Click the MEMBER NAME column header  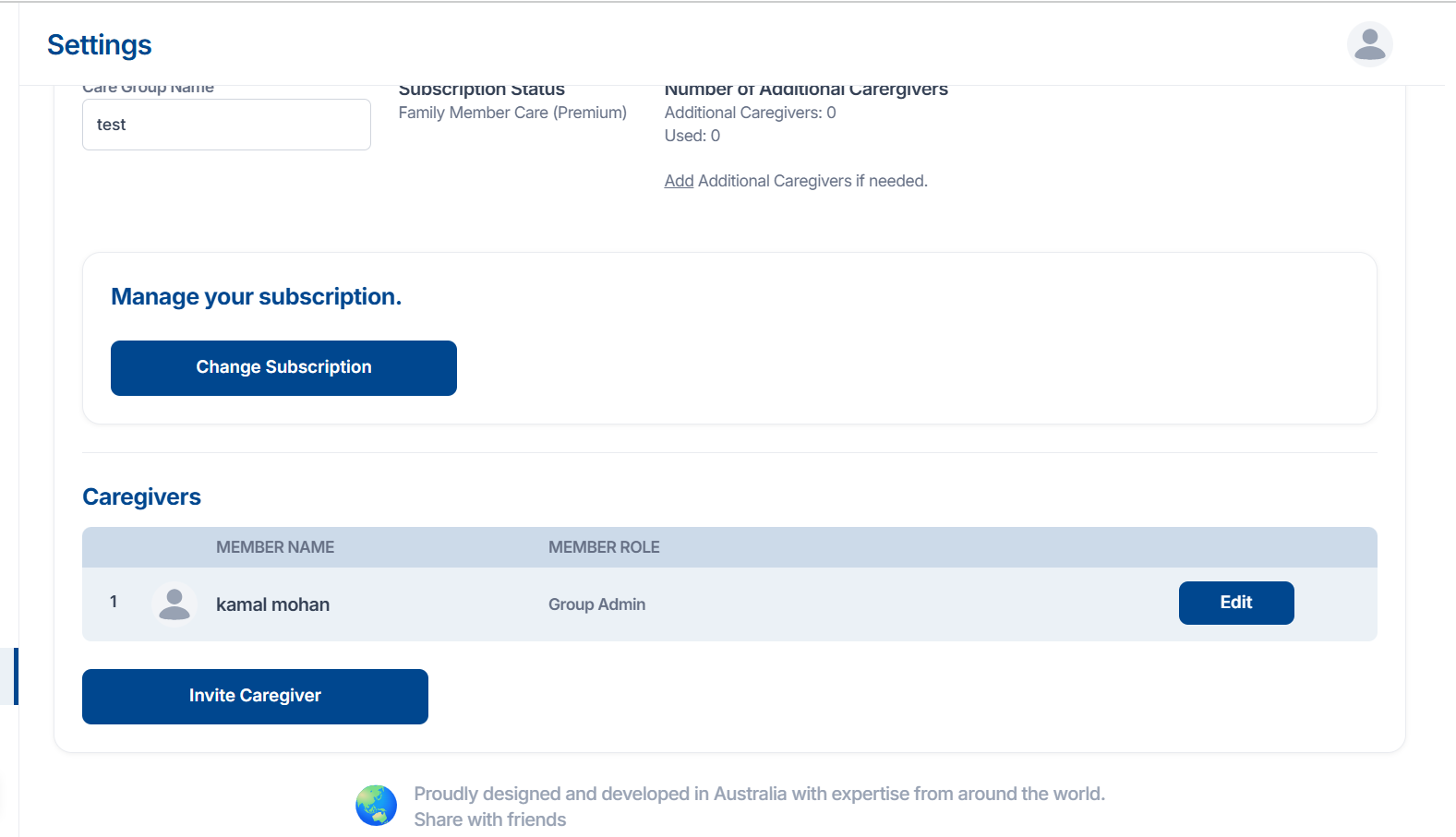[x=275, y=547]
